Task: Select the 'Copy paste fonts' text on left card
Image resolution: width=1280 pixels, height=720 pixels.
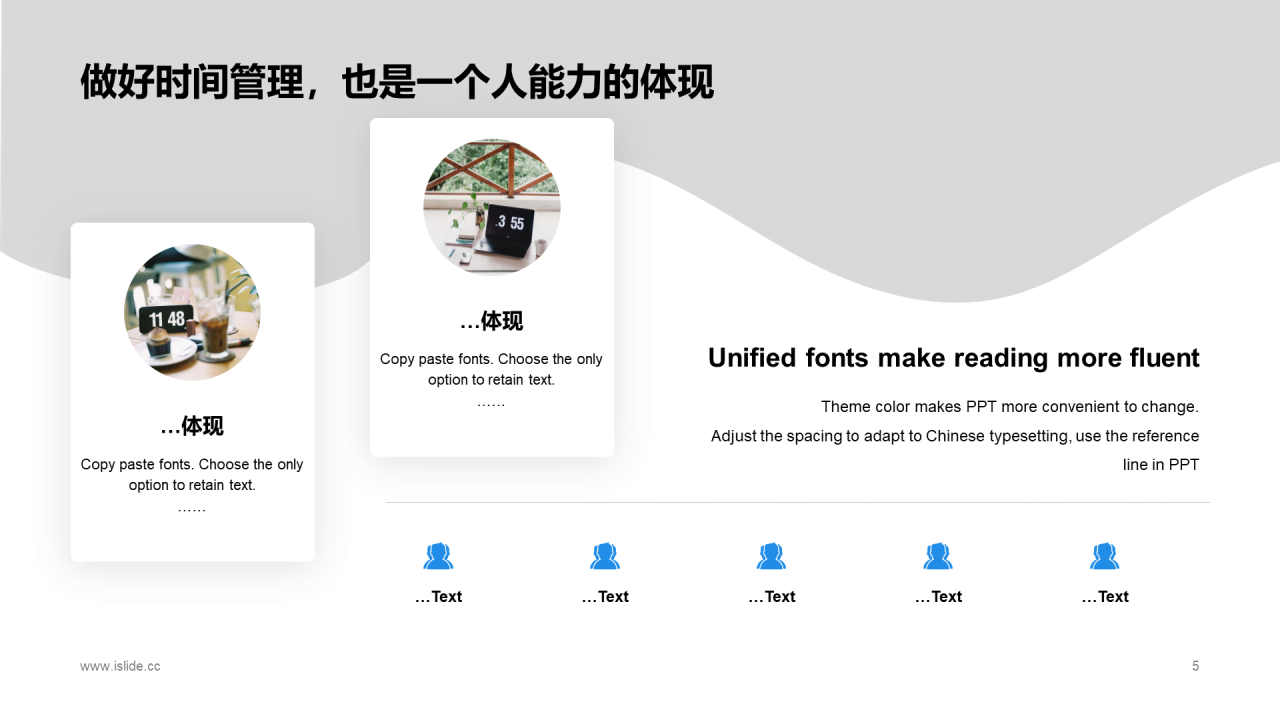Action: pos(191,474)
